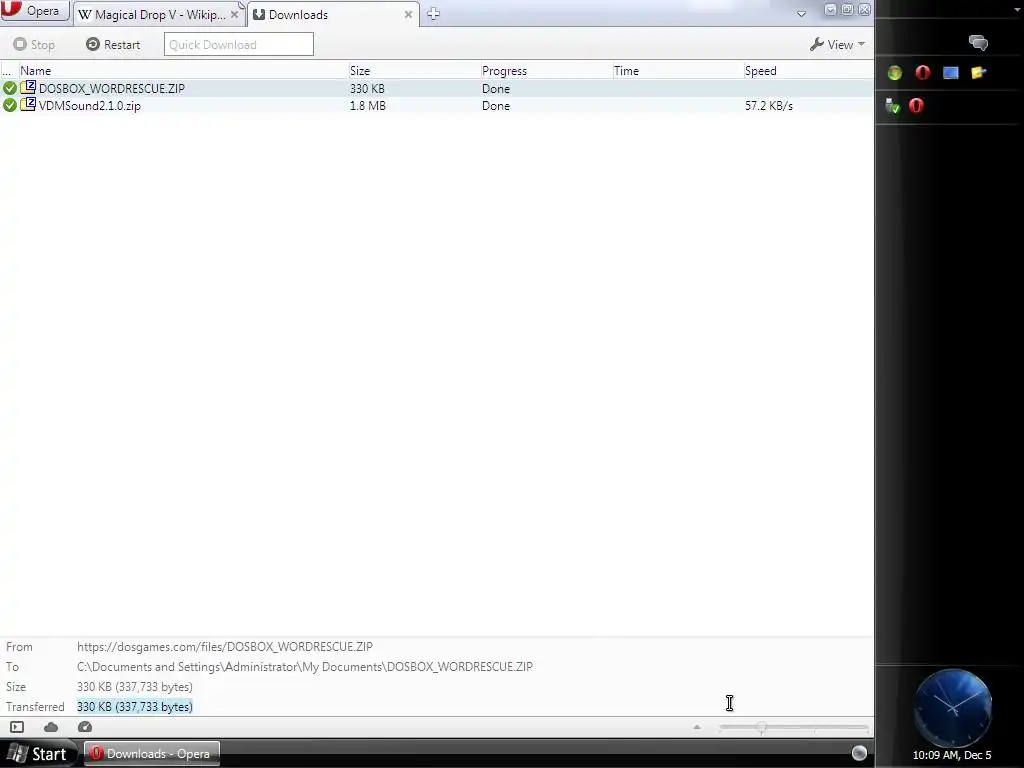The image size is (1024, 768).
Task: Click Done progress for VDMSound2.1.0.zip
Action: point(496,105)
